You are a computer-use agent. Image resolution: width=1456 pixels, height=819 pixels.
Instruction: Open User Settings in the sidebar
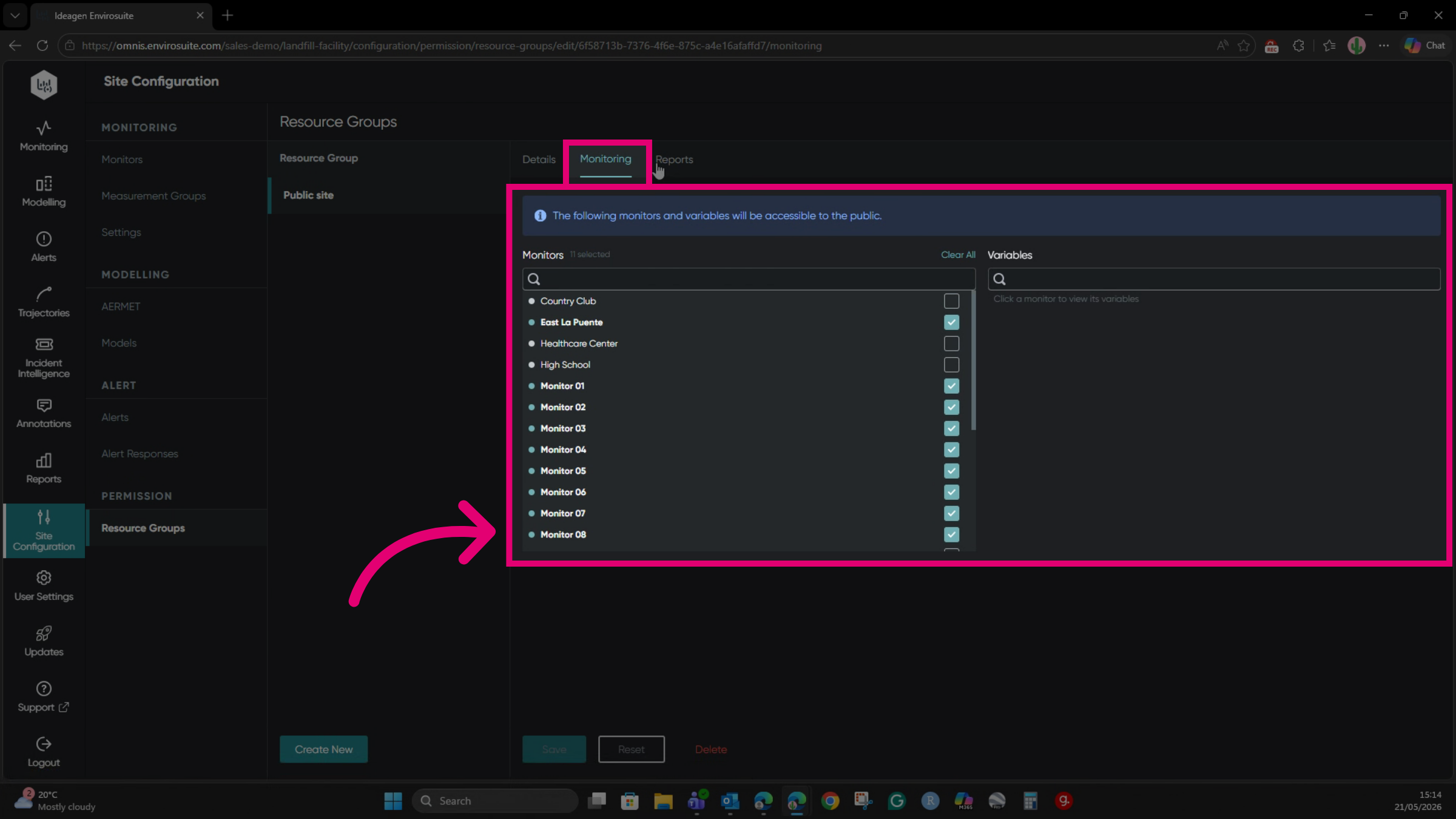(44, 586)
